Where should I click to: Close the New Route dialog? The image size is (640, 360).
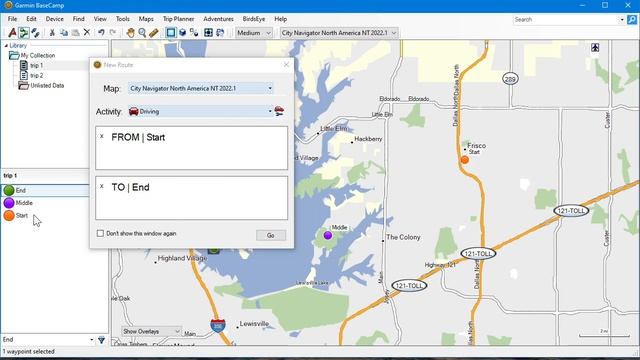click(x=286, y=64)
